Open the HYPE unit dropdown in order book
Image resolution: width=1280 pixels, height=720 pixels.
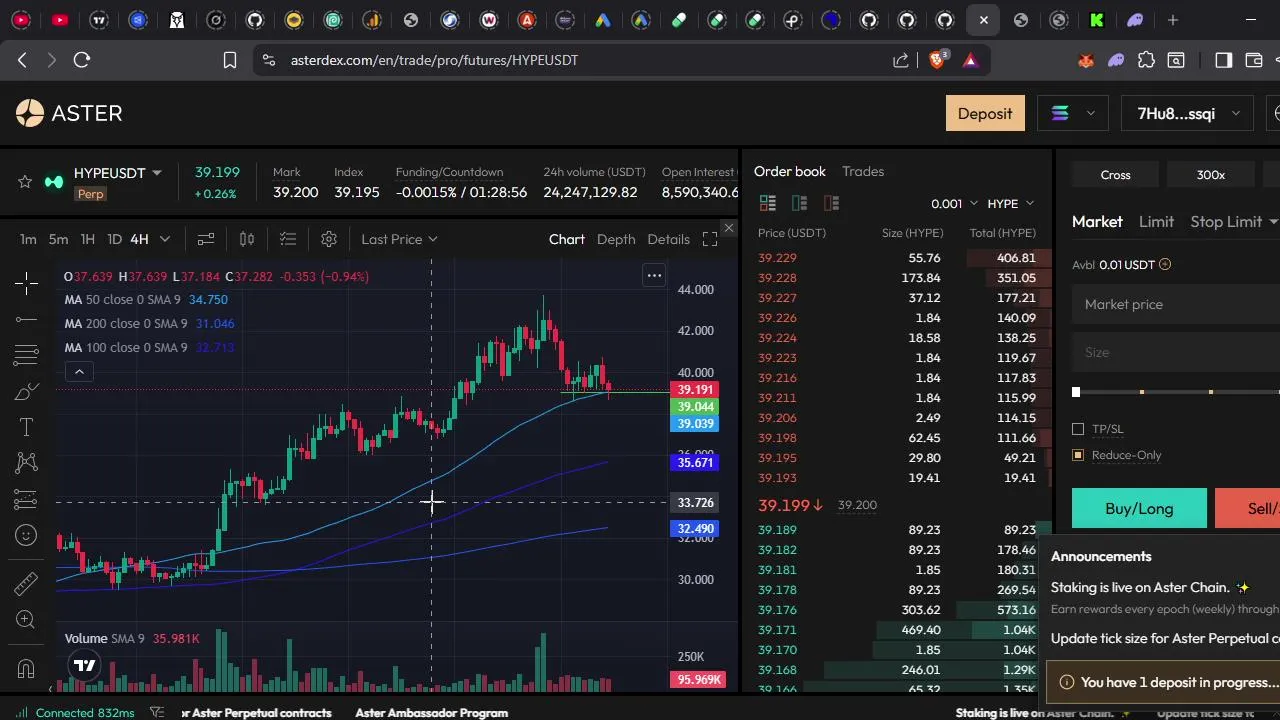point(1010,203)
